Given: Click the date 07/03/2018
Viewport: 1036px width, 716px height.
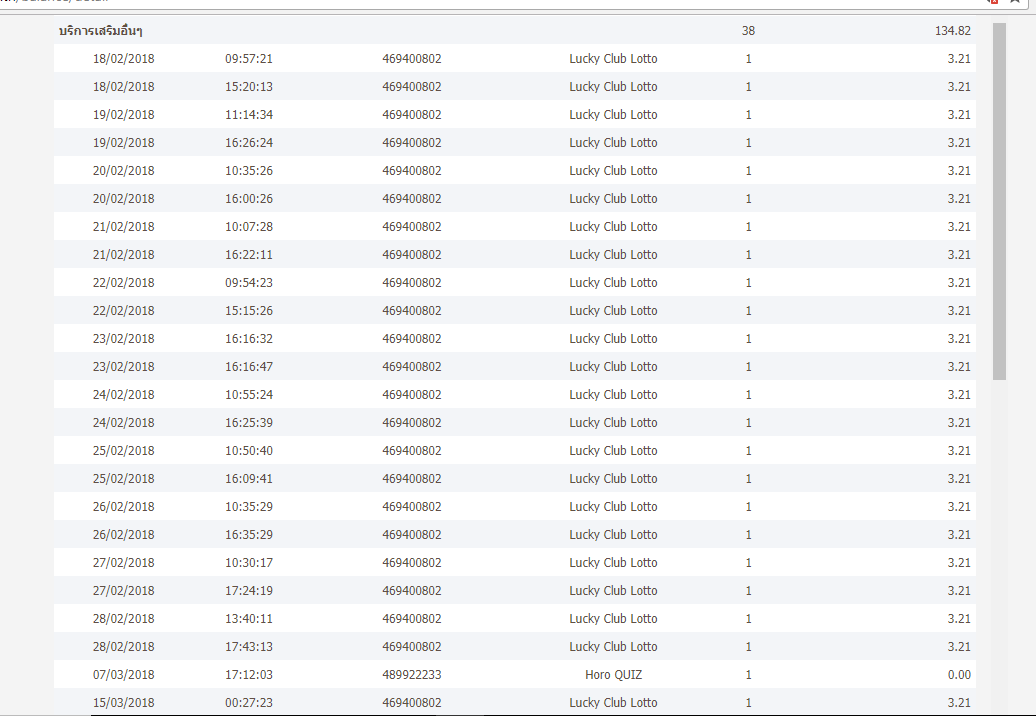Looking at the screenshot, I should (124, 675).
